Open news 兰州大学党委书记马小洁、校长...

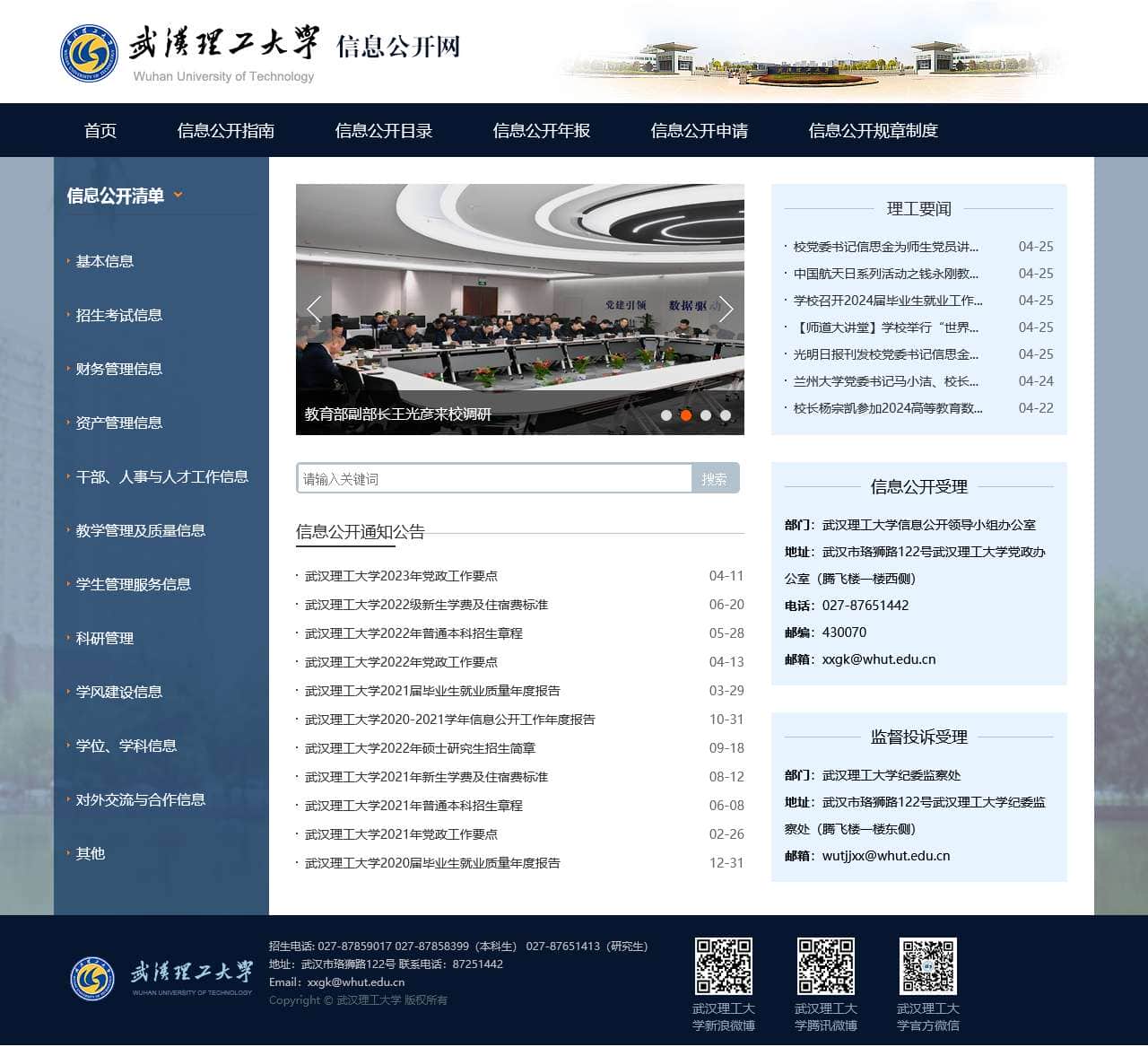coord(886,381)
